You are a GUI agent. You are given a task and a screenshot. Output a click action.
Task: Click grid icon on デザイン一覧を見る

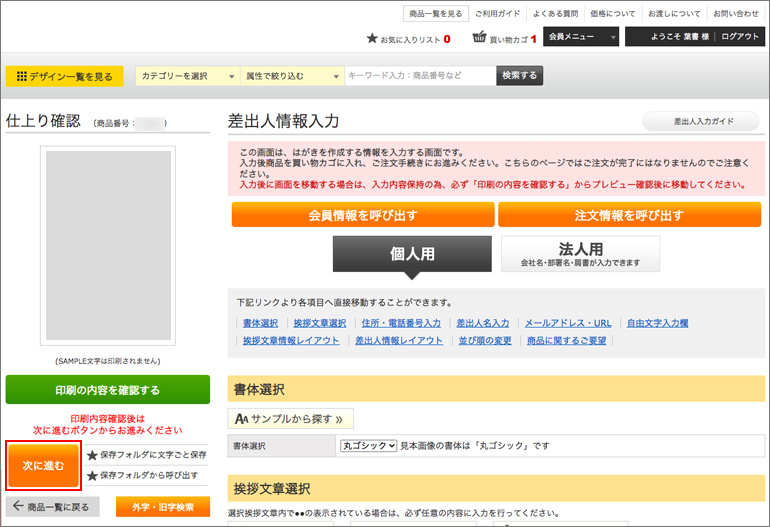[x=21, y=76]
